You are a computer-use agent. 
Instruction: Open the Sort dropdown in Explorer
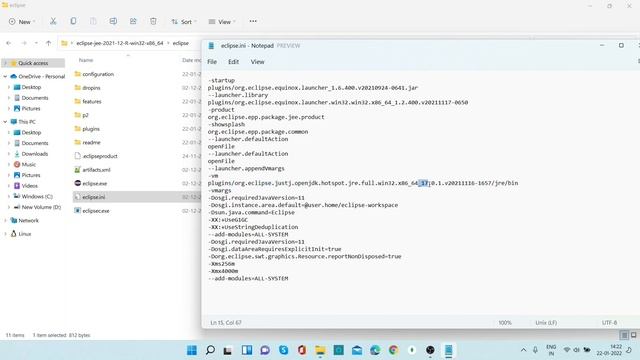coord(184,22)
